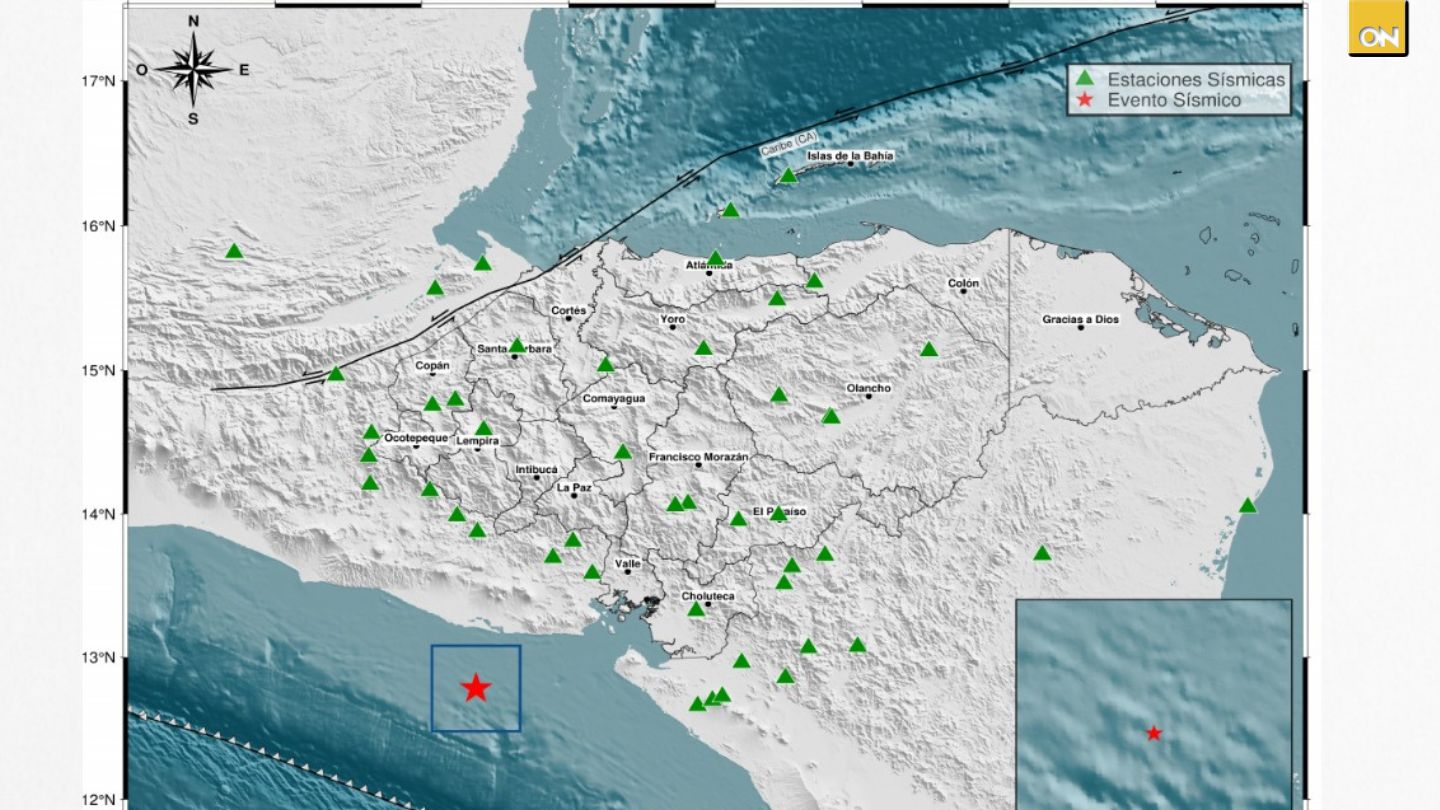Click the La Paz department label

pyautogui.click(x=575, y=488)
